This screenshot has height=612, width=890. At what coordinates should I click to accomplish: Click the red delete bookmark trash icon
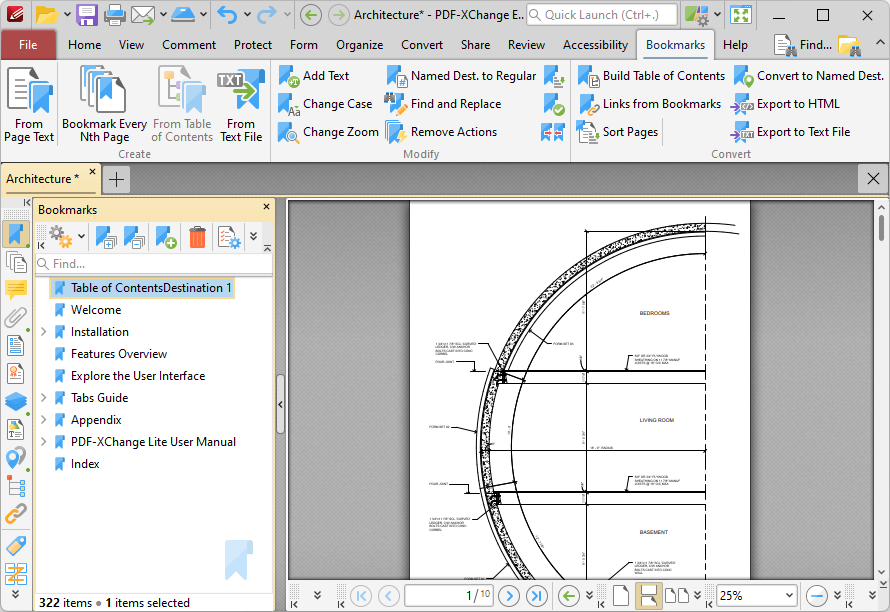coord(198,237)
